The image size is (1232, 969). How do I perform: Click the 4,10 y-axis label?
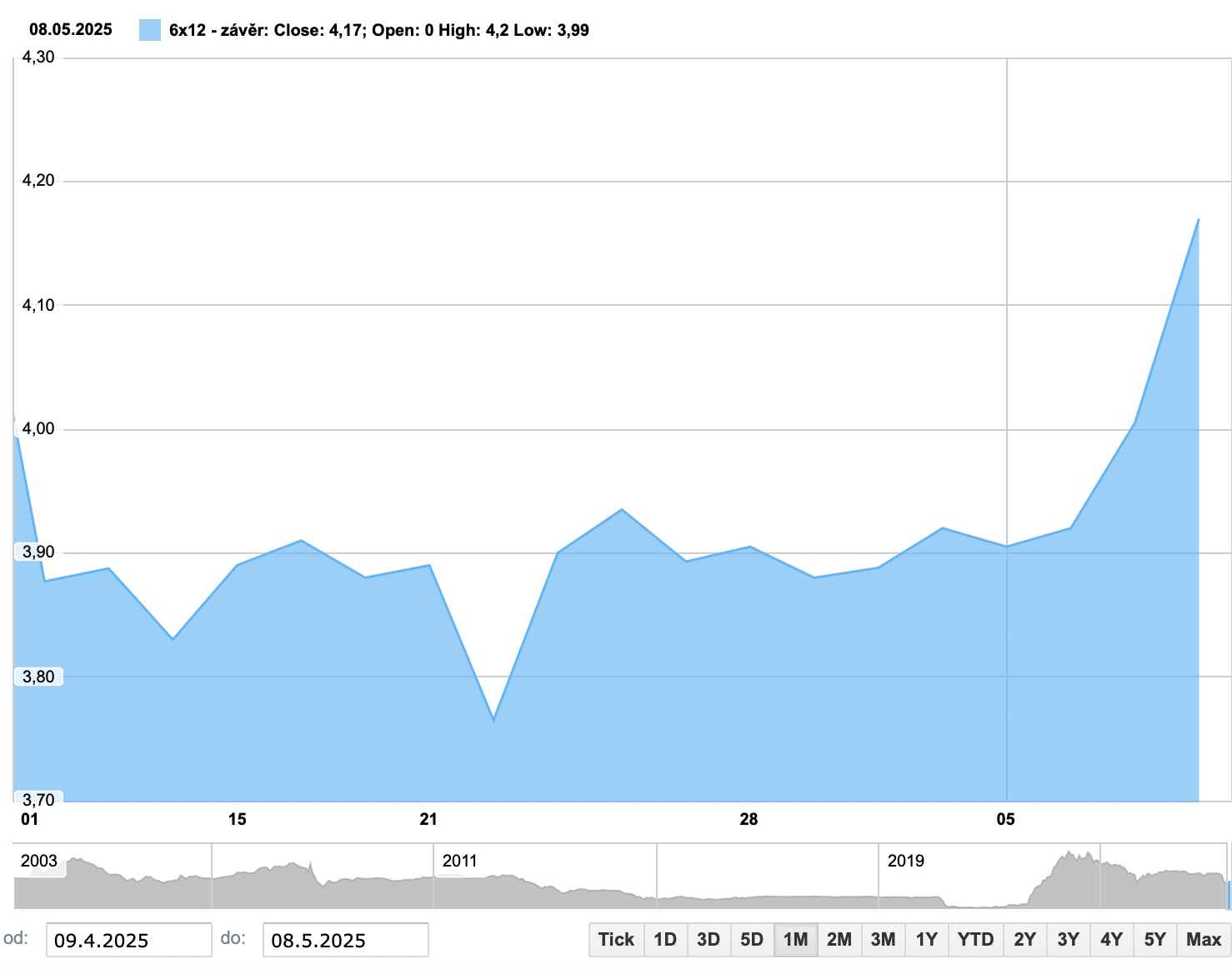[x=38, y=305]
